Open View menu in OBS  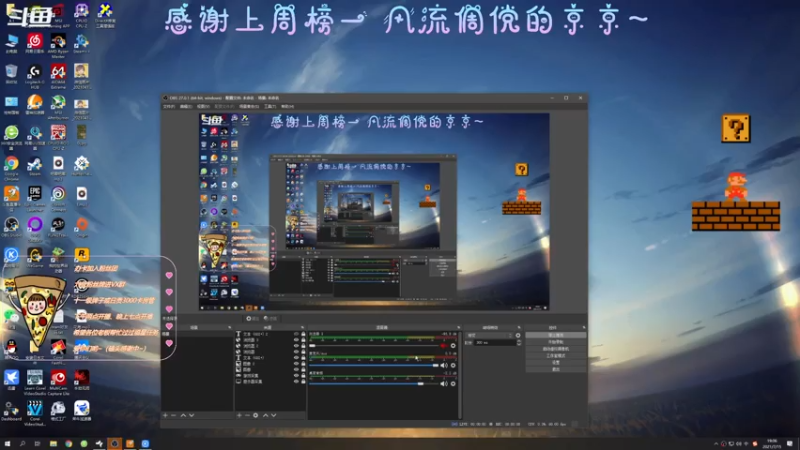(203, 107)
